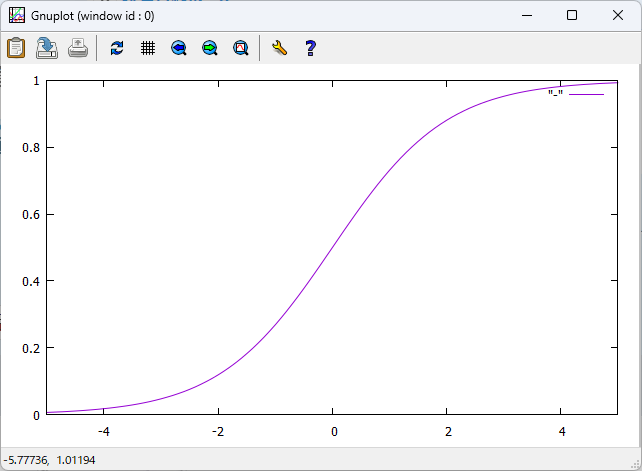Click the Gnuplot window title text
The image size is (642, 471).
point(92,16)
